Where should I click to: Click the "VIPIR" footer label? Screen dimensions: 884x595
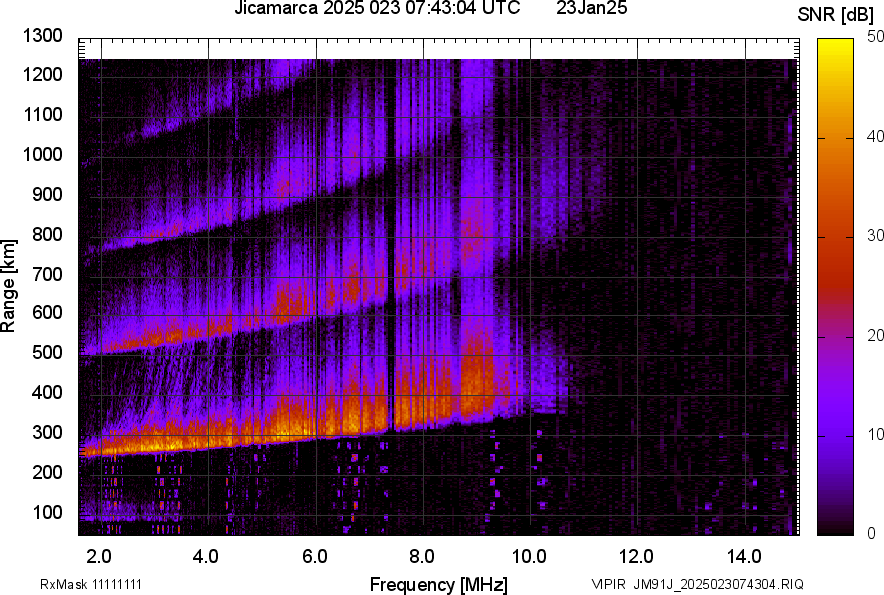click(608, 584)
